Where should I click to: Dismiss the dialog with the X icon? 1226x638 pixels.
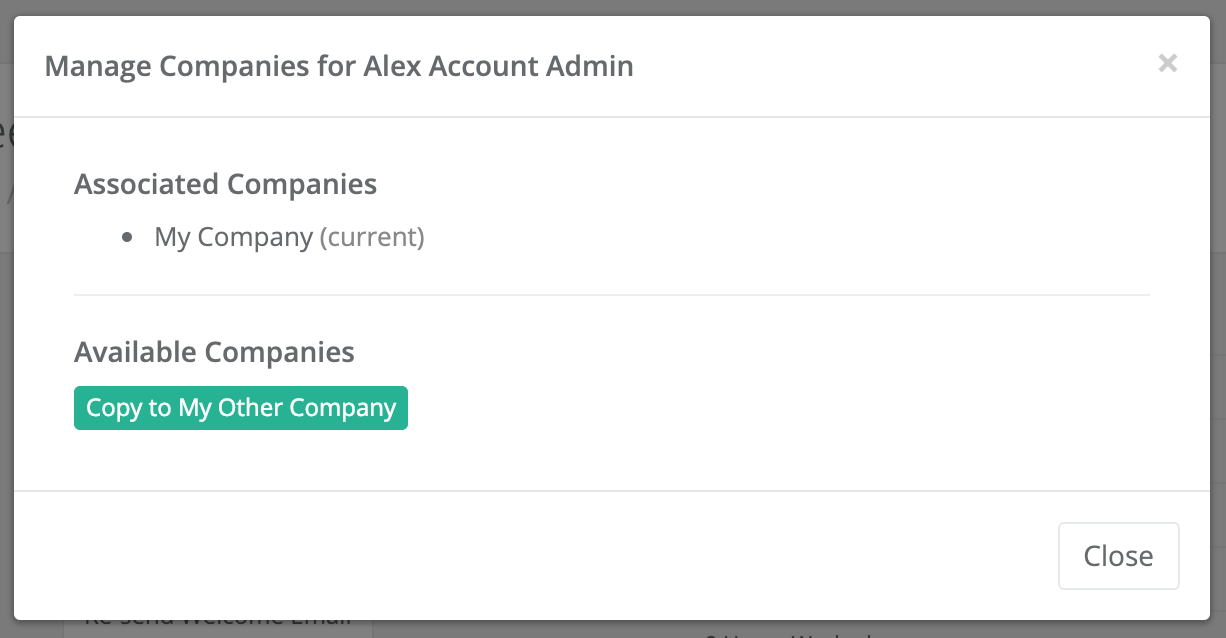tap(1167, 64)
